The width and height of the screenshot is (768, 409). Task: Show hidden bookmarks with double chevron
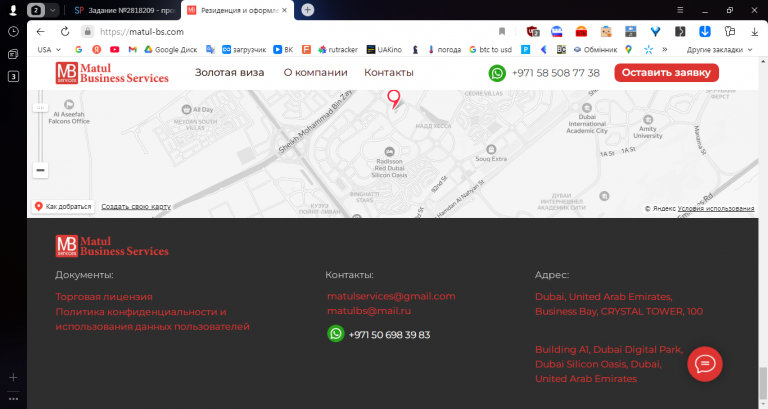[664, 49]
